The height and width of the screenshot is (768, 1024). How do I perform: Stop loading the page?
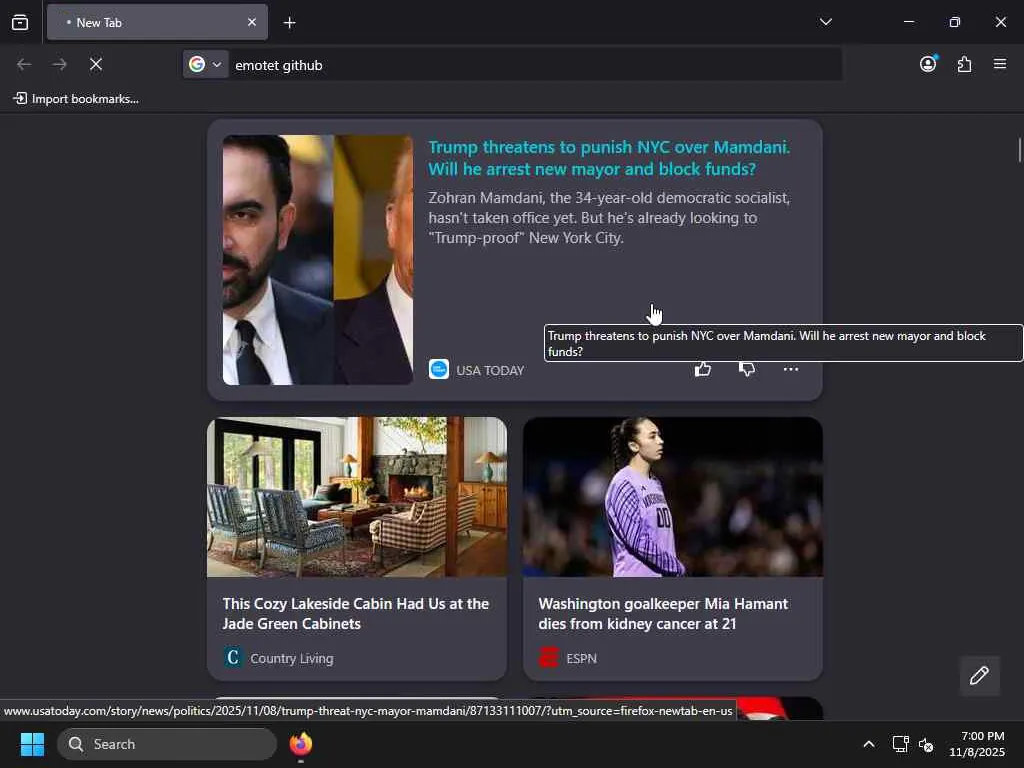(95, 64)
